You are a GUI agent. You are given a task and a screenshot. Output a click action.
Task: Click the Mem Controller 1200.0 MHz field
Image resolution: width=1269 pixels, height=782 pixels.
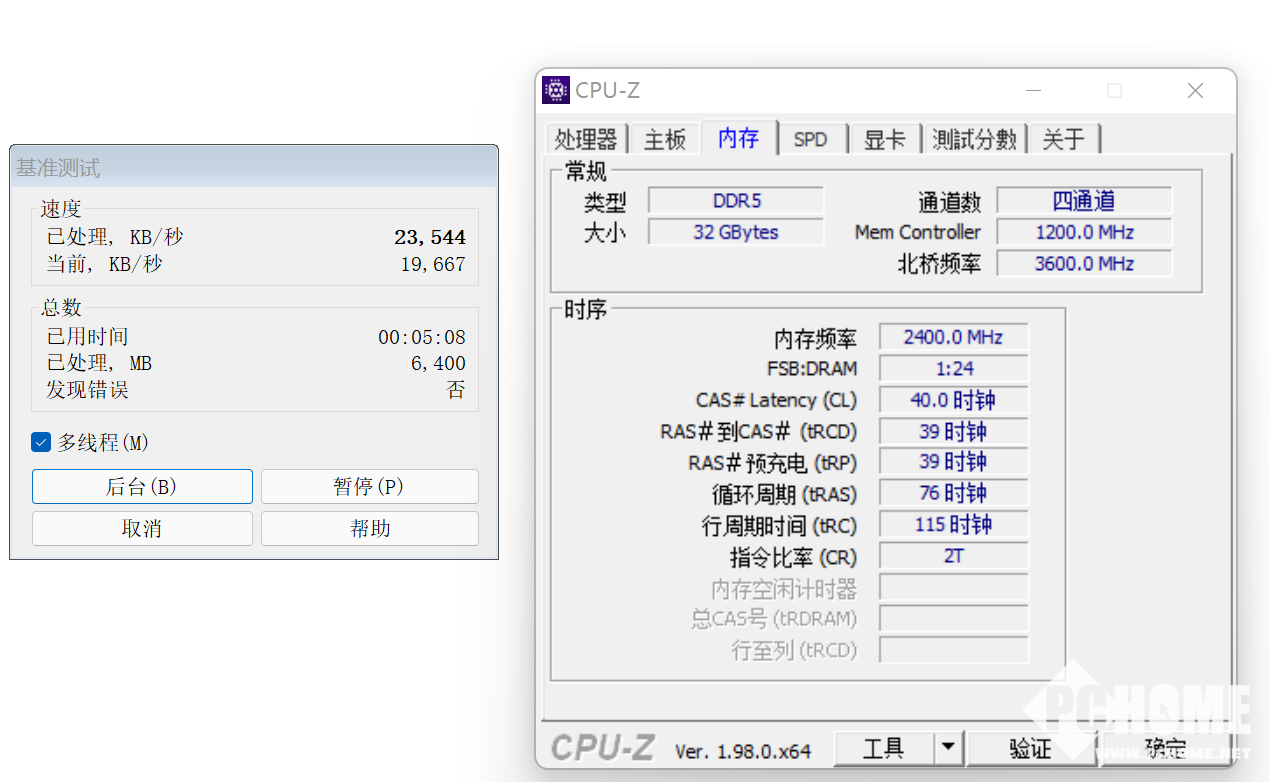[1084, 232]
